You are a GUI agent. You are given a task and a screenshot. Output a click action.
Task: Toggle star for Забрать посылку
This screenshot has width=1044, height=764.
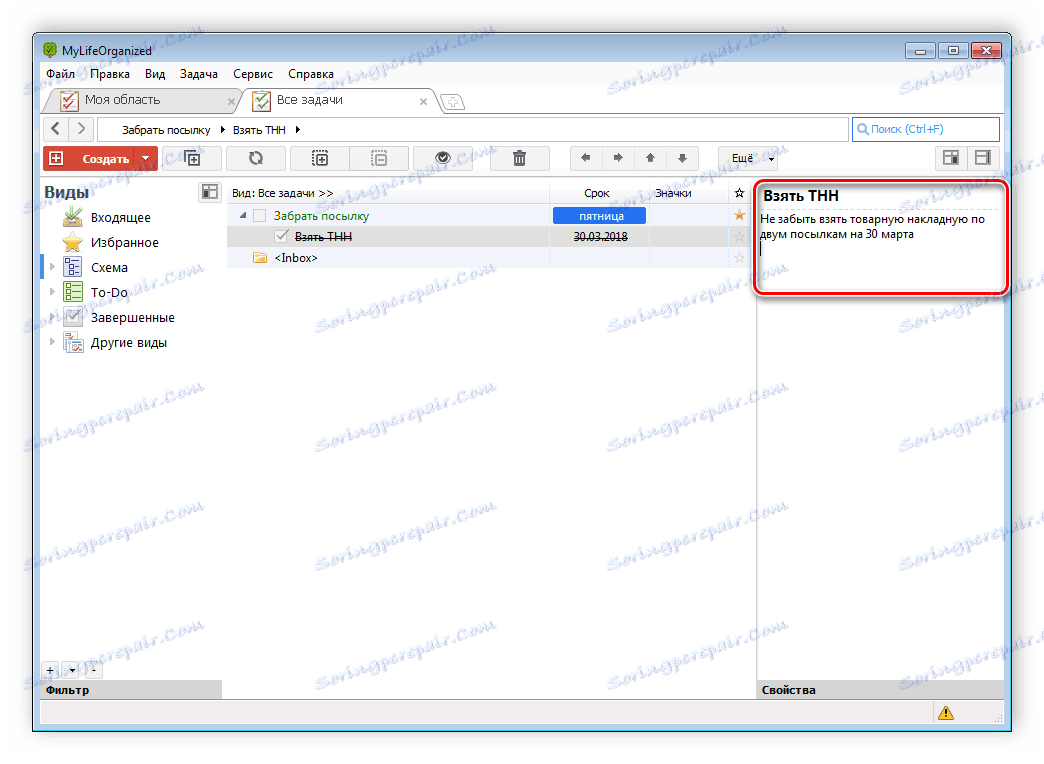[x=739, y=215]
